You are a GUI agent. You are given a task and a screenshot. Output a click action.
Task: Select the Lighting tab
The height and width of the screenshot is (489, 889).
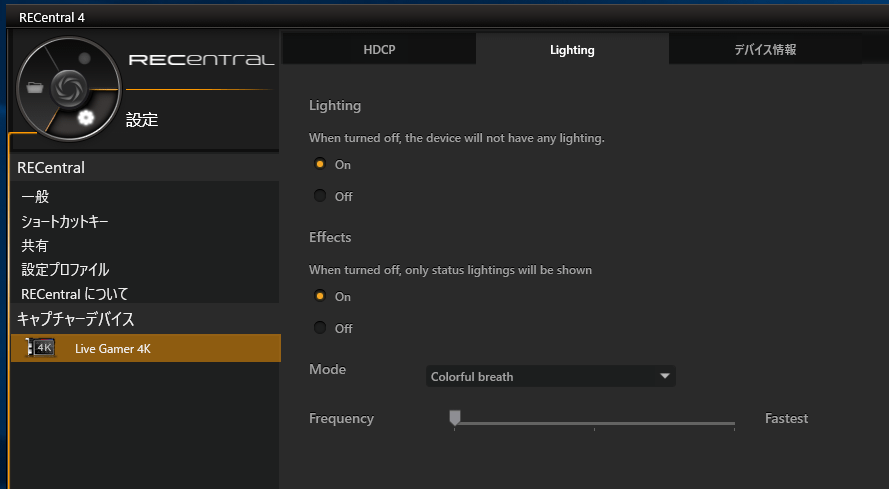tap(572, 49)
